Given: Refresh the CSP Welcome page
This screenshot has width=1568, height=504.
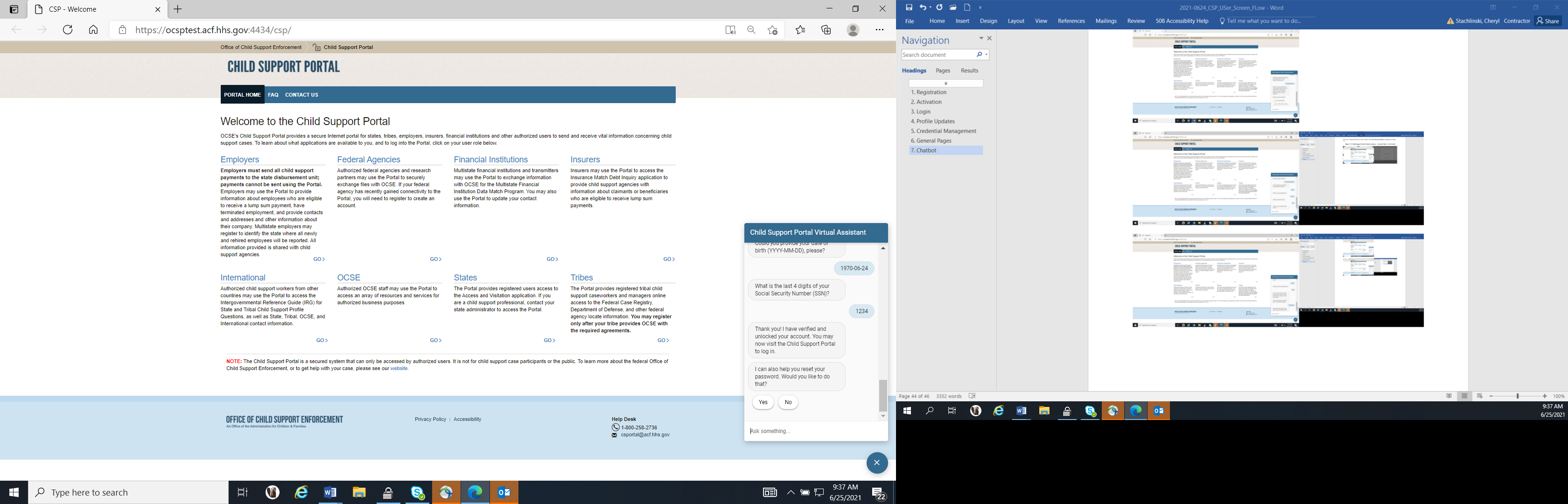Looking at the screenshot, I should coord(68,30).
